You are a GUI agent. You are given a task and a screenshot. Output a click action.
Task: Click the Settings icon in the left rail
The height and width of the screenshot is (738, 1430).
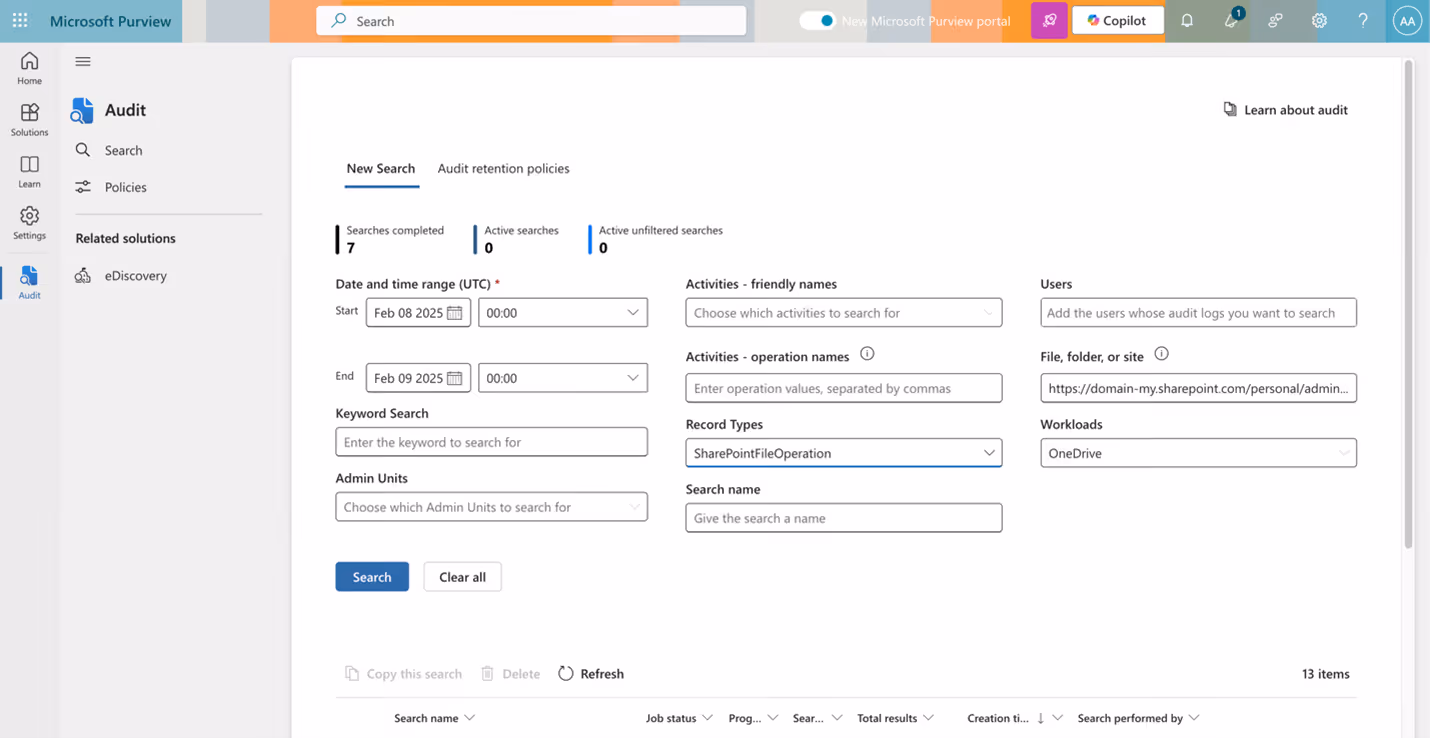click(x=29, y=222)
